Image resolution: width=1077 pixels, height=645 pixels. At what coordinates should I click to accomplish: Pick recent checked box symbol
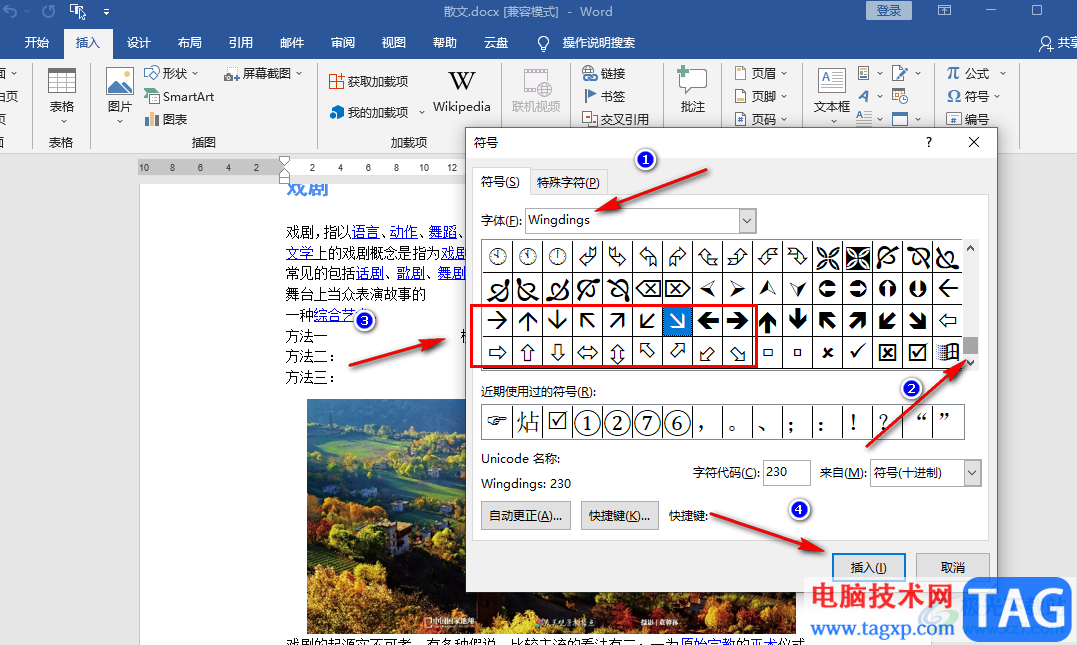(557, 422)
